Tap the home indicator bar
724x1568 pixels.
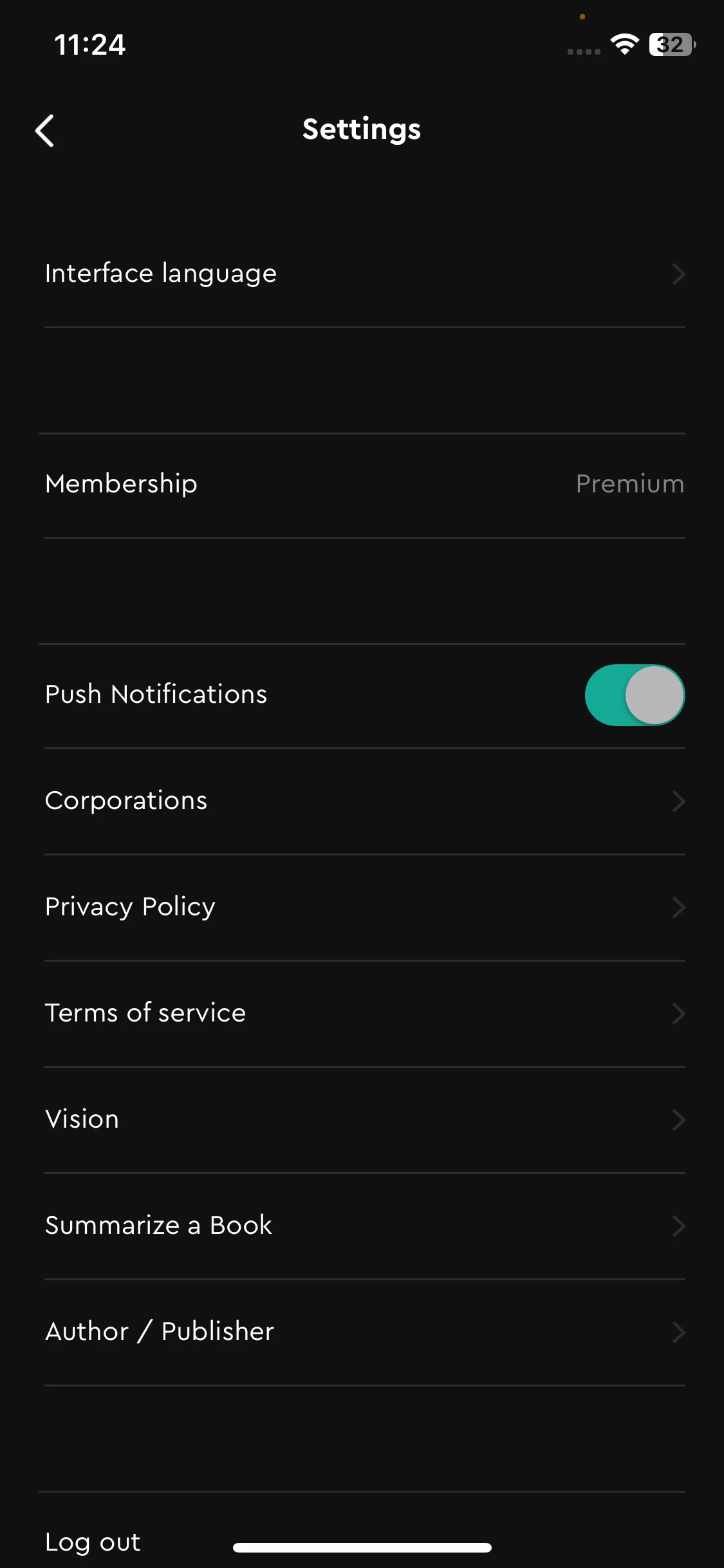coord(362,1547)
